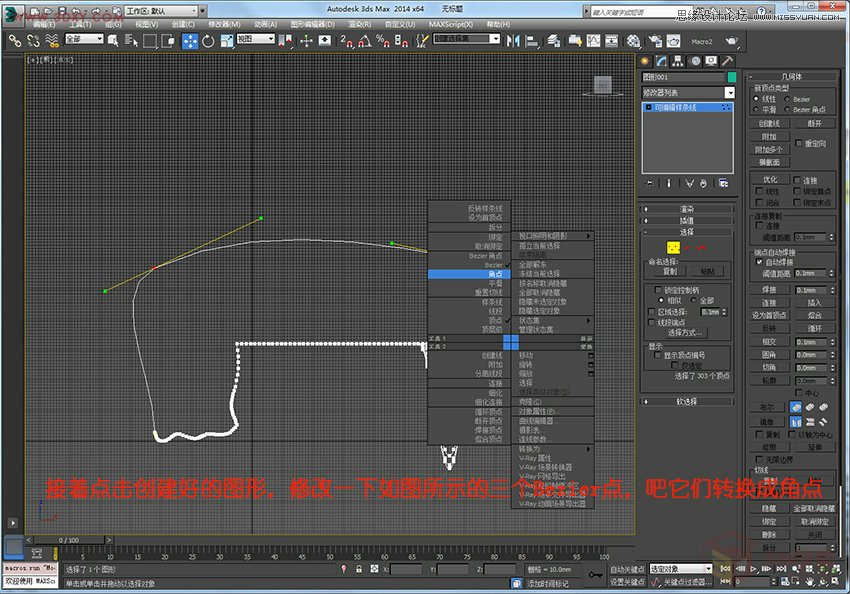Click the Pin Stack icon

pos(649,183)
